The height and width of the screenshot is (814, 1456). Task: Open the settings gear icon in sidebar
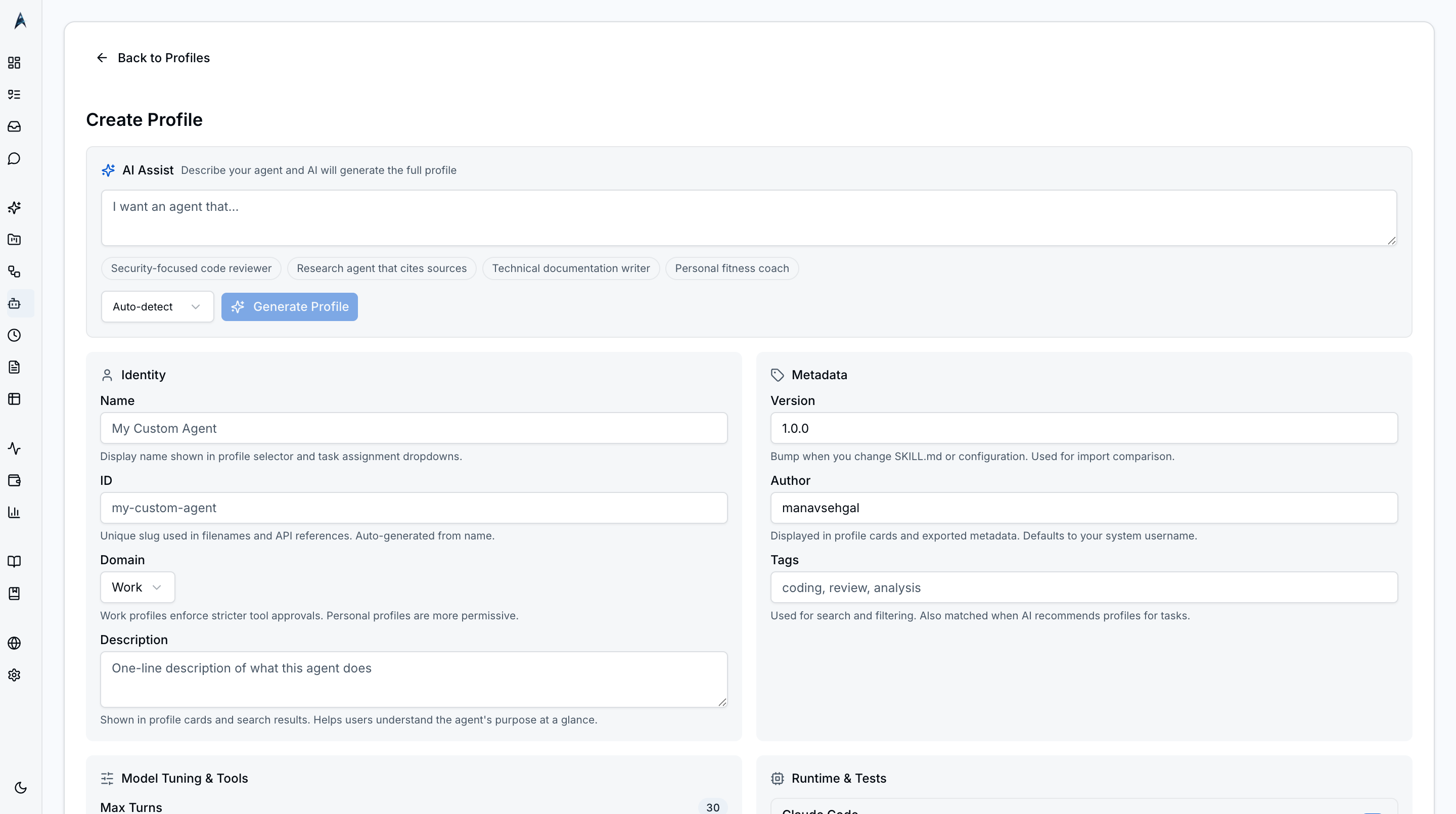pos(14,675)
